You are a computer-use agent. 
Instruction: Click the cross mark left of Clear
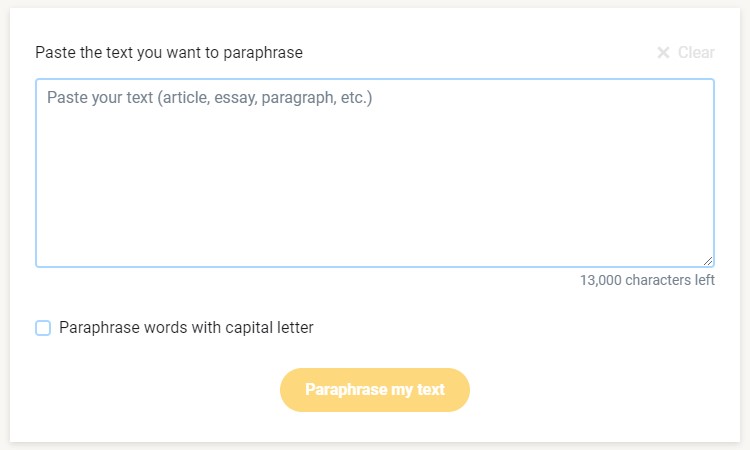tap(663, 52)
